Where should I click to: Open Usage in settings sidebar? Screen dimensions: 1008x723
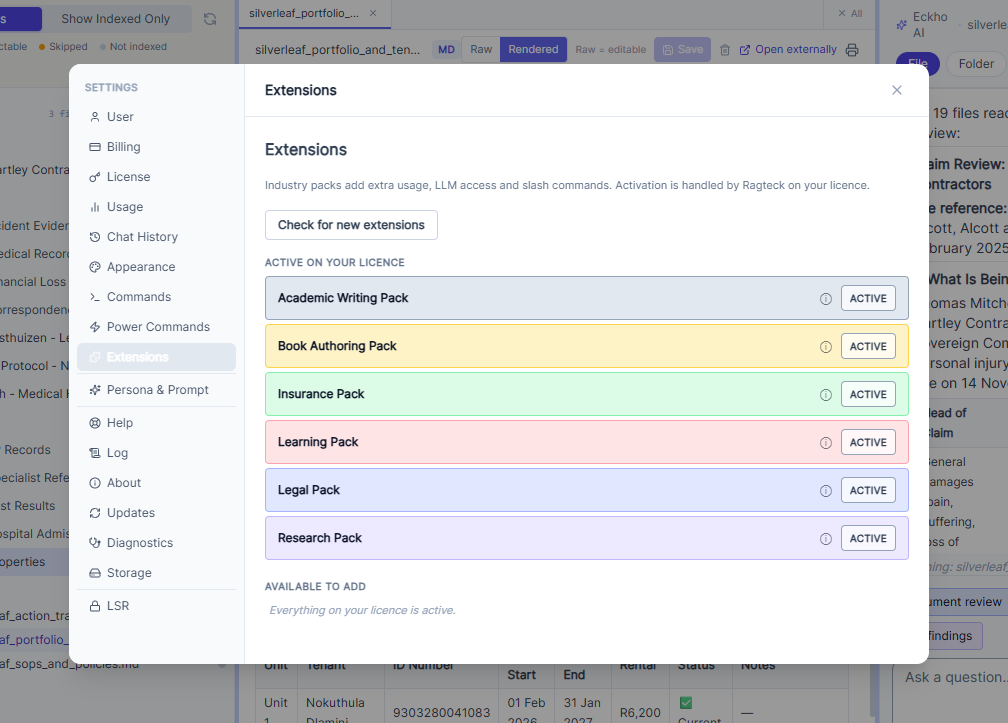coord(156,207)
